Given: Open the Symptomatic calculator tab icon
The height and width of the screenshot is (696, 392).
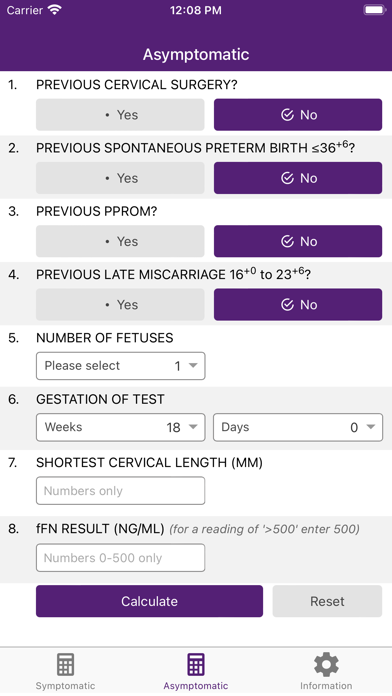Looking at the screenshot, I should pyautogui.click(x=65, y=664).
